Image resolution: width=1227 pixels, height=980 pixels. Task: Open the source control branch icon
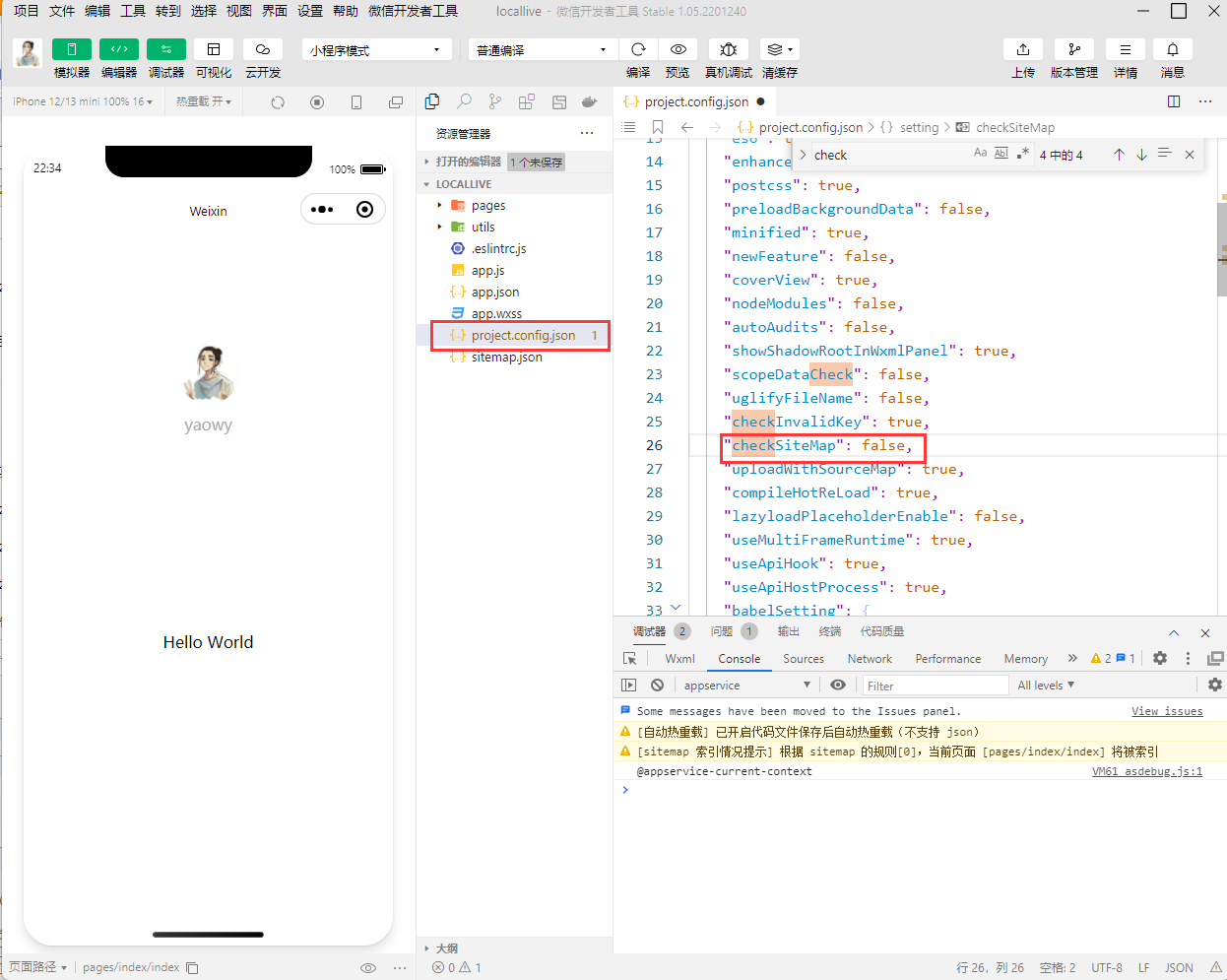coord(495,101)
